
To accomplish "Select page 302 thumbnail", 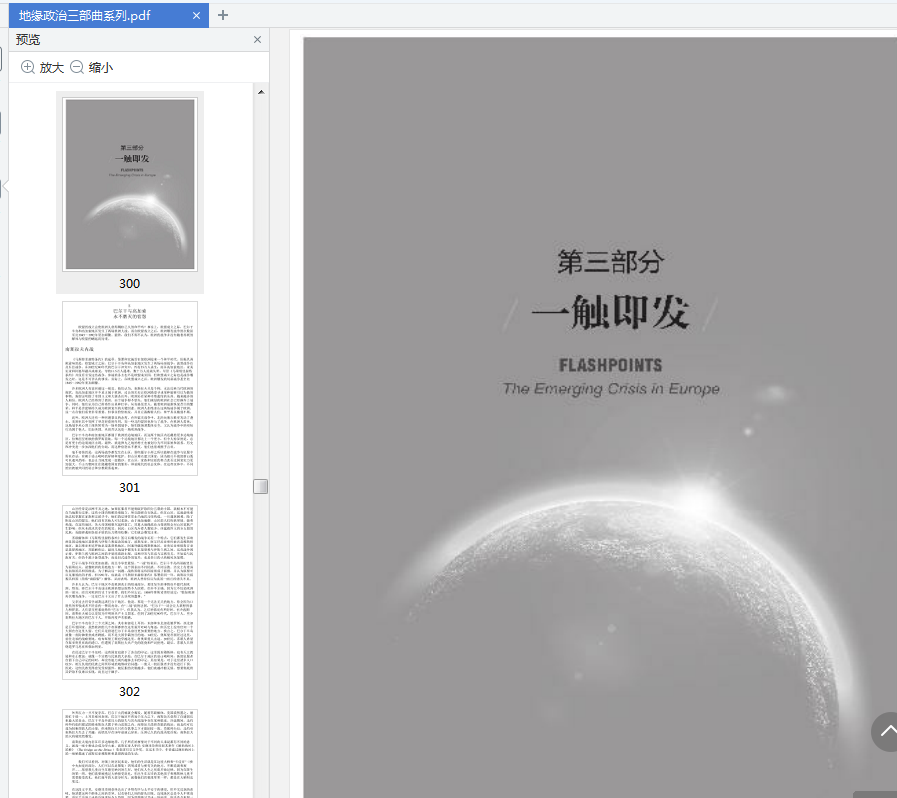I will 130,592.
